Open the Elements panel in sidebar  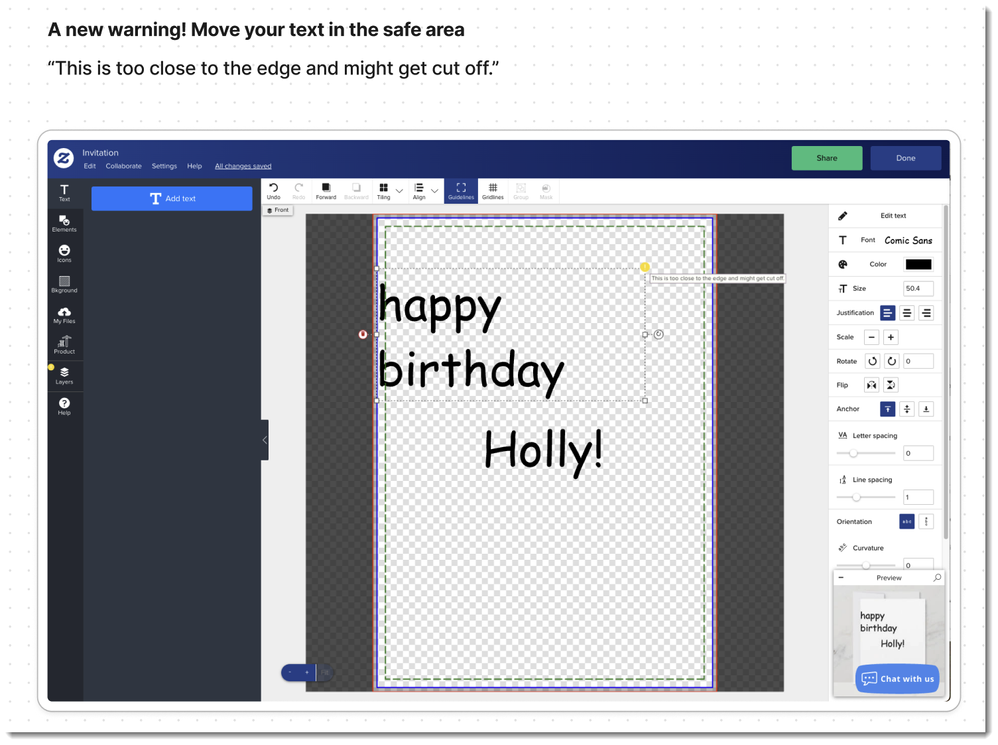pos(64,223)
